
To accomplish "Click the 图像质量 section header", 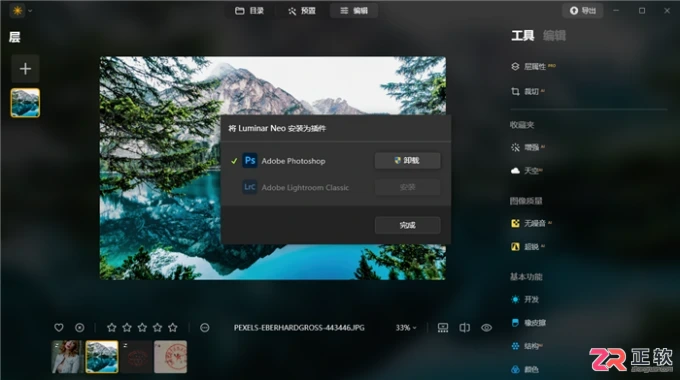I will 526,201.
